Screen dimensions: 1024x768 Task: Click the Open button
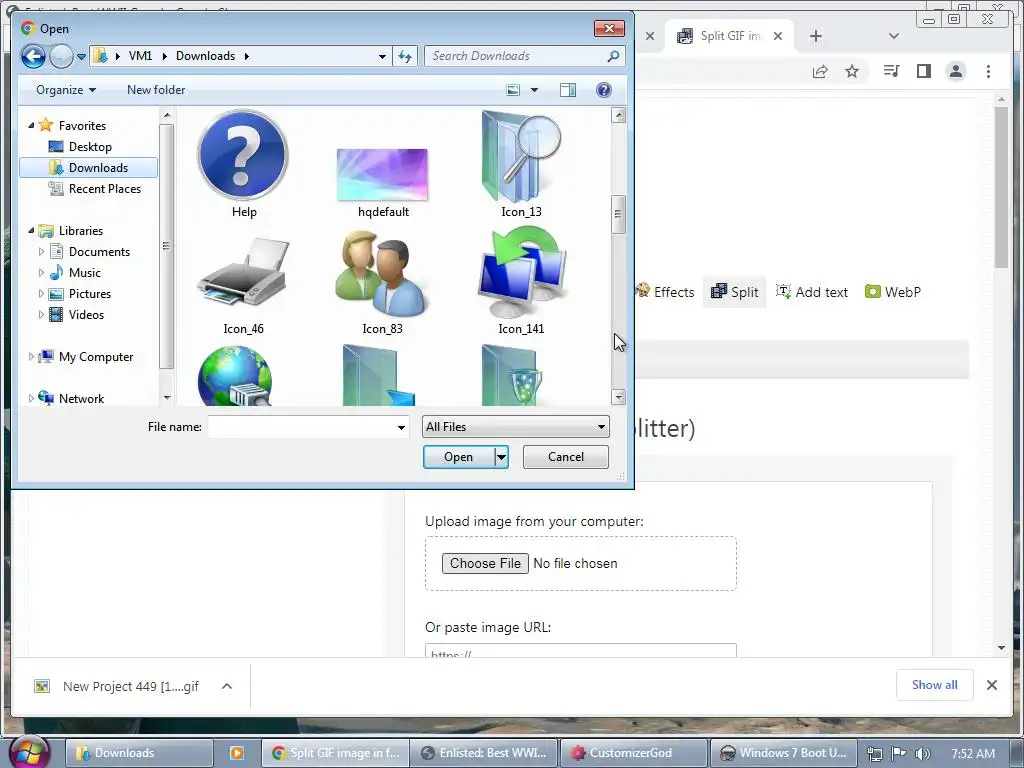coord(458,457)
